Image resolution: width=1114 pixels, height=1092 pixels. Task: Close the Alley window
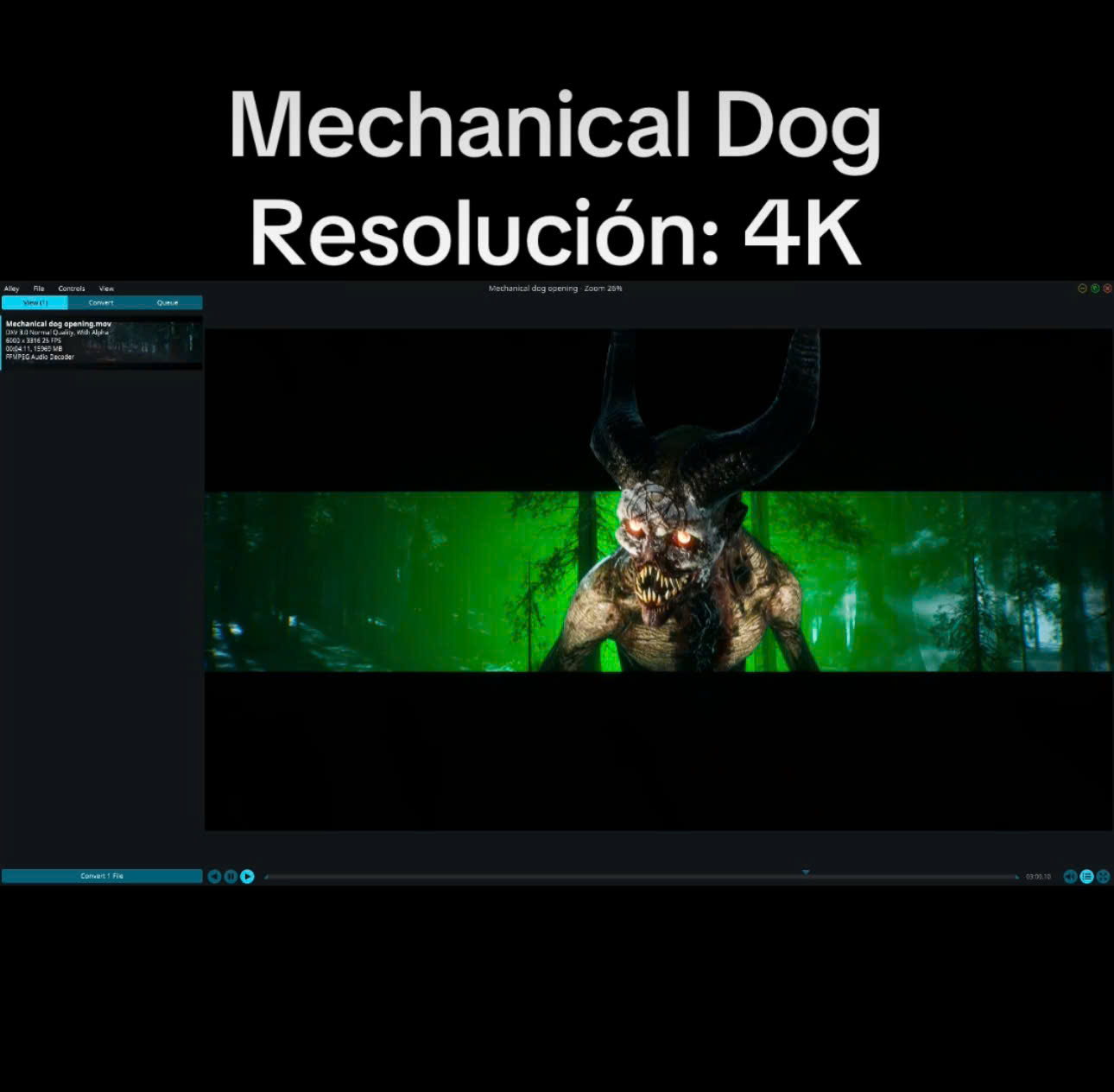click(1107, 289)
